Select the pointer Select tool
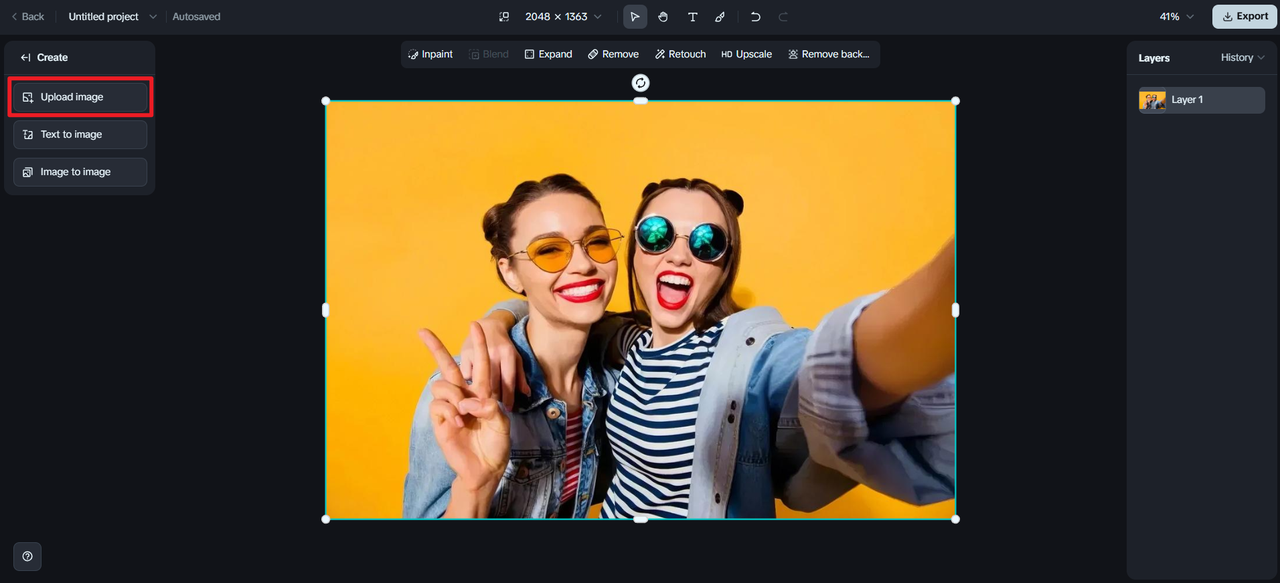Image resolution: width=1280 pixels, height=583 pixels. (635, 17)
